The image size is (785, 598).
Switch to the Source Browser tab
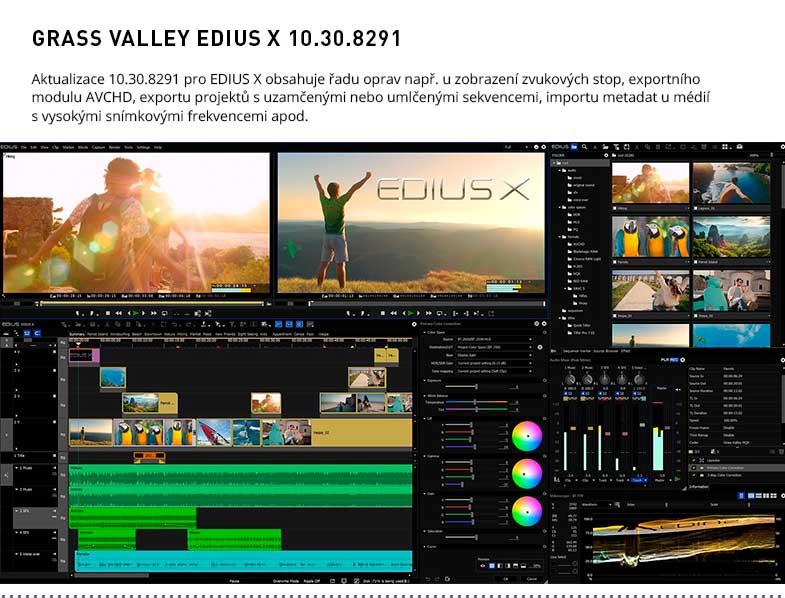(x=606, y=351)
